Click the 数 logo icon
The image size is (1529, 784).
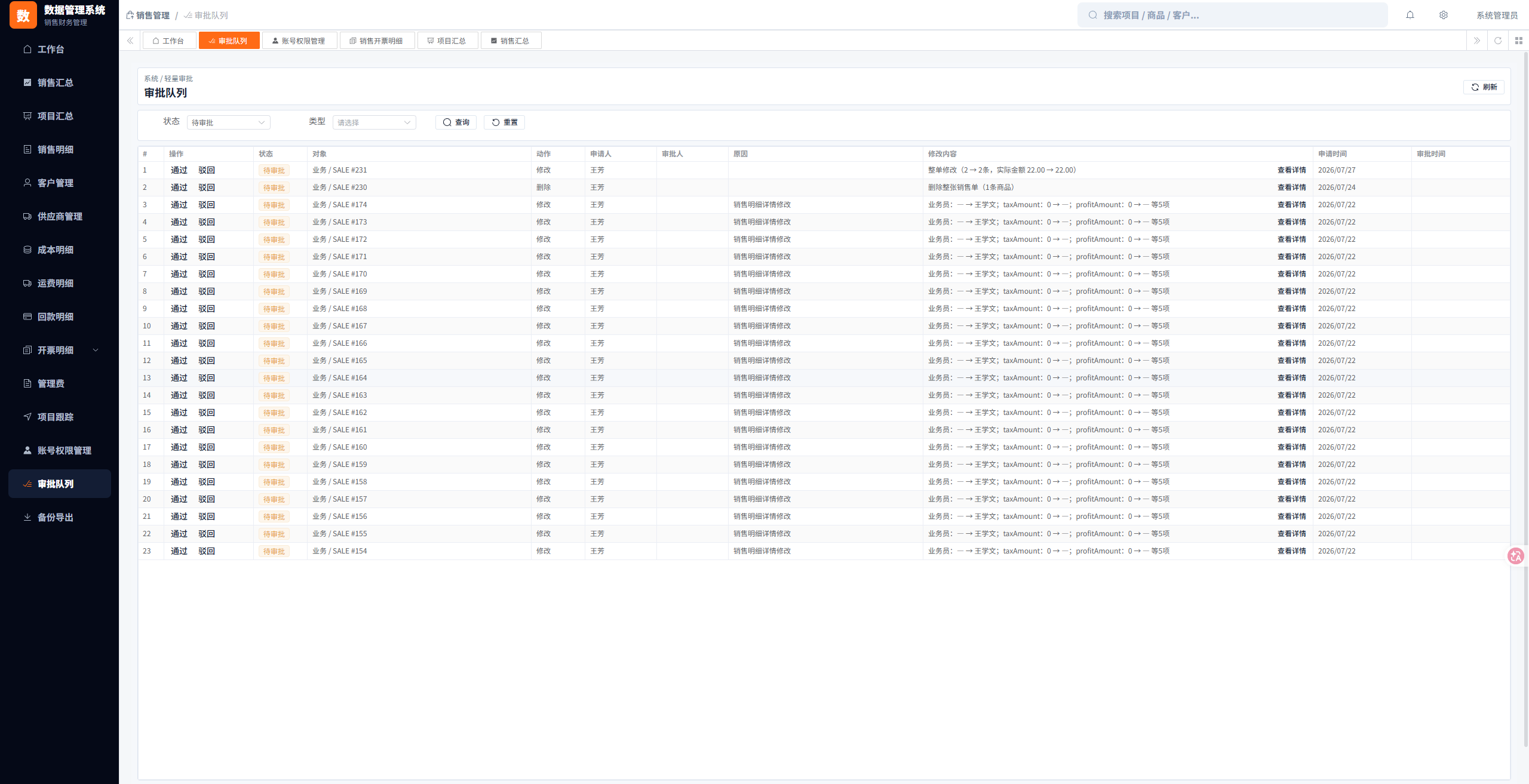coord(23,16)
